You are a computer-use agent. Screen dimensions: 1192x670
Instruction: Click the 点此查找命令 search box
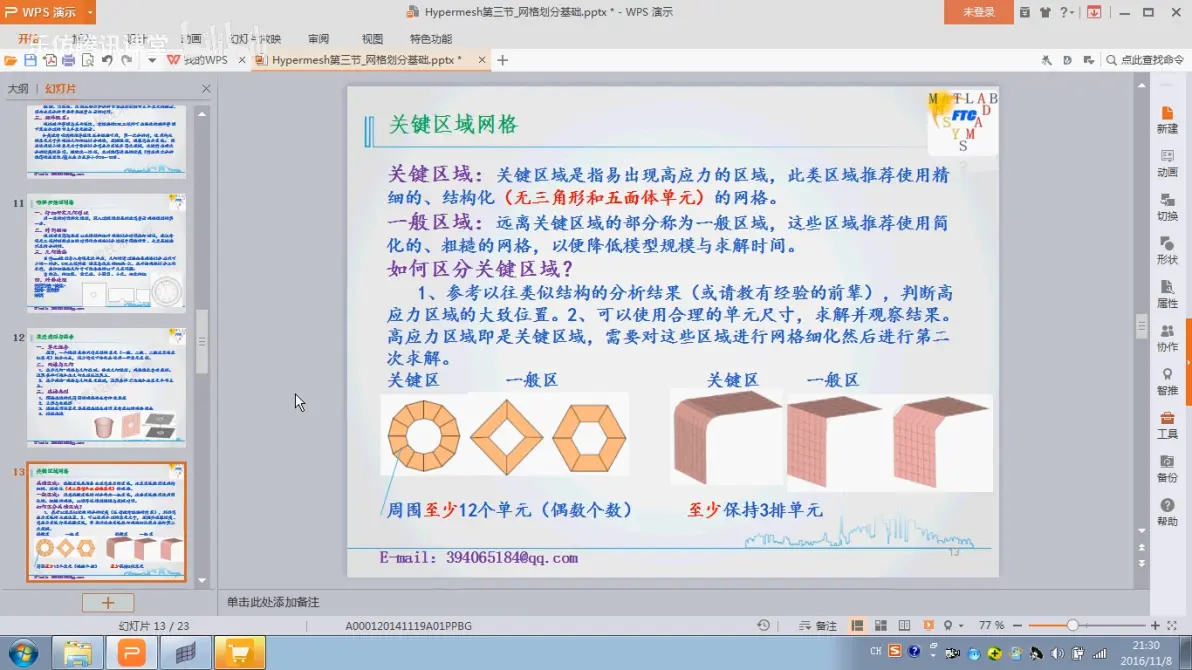click(1145, 60)
